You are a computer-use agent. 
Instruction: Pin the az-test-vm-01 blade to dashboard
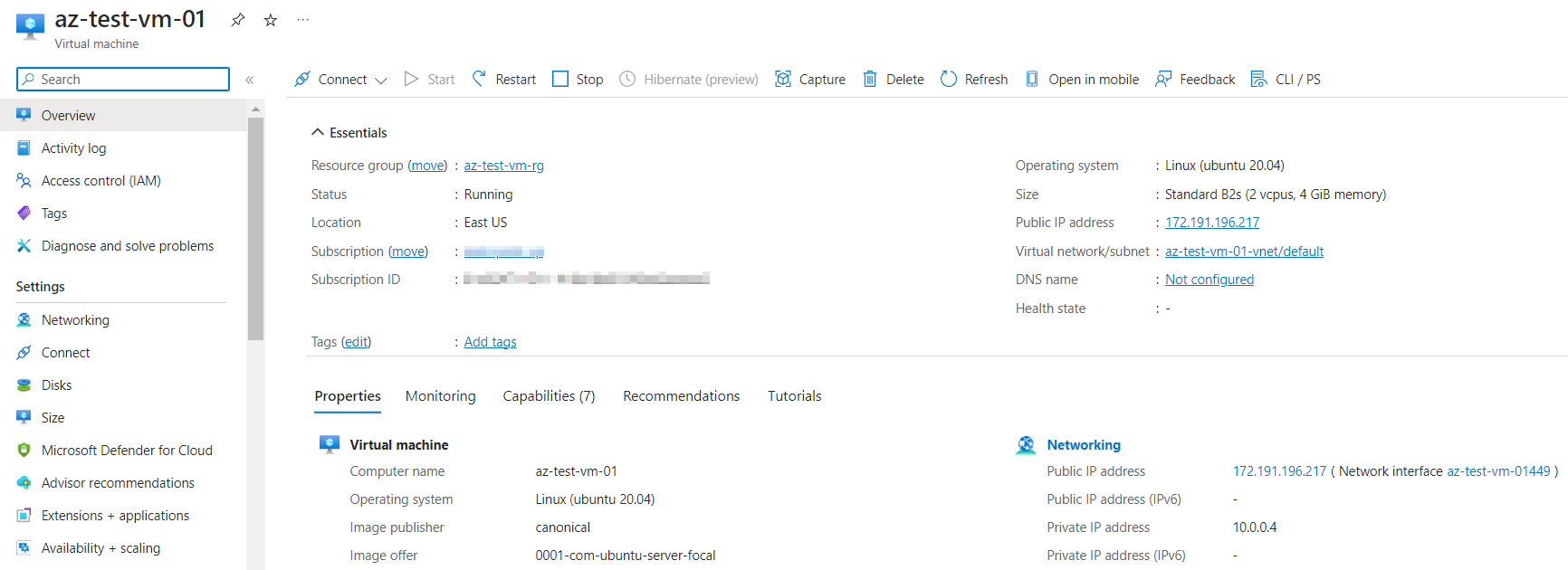(x=238, y=20)
